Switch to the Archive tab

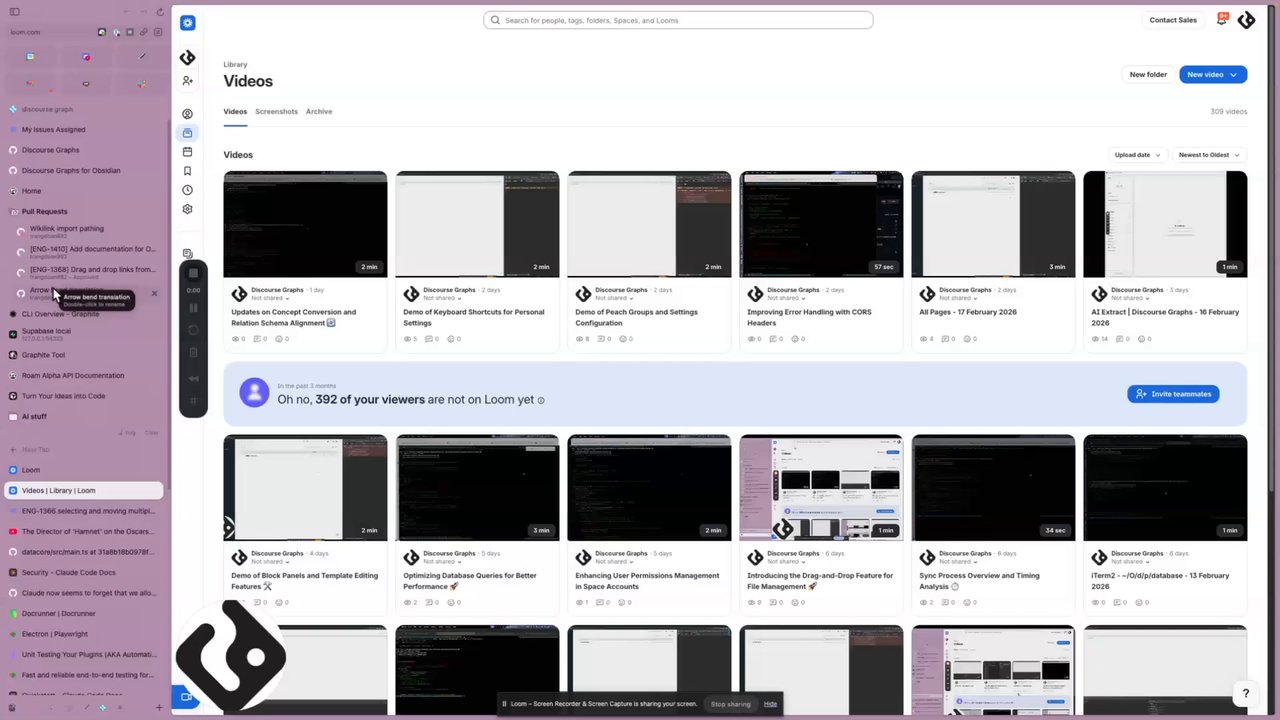pyautogui.click(x=319, y=111)
